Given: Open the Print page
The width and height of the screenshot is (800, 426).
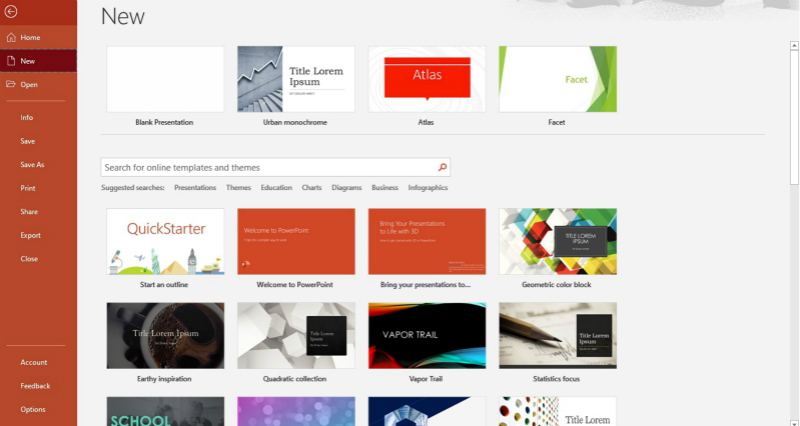Looking at the screenshot, I should (28, 188).
